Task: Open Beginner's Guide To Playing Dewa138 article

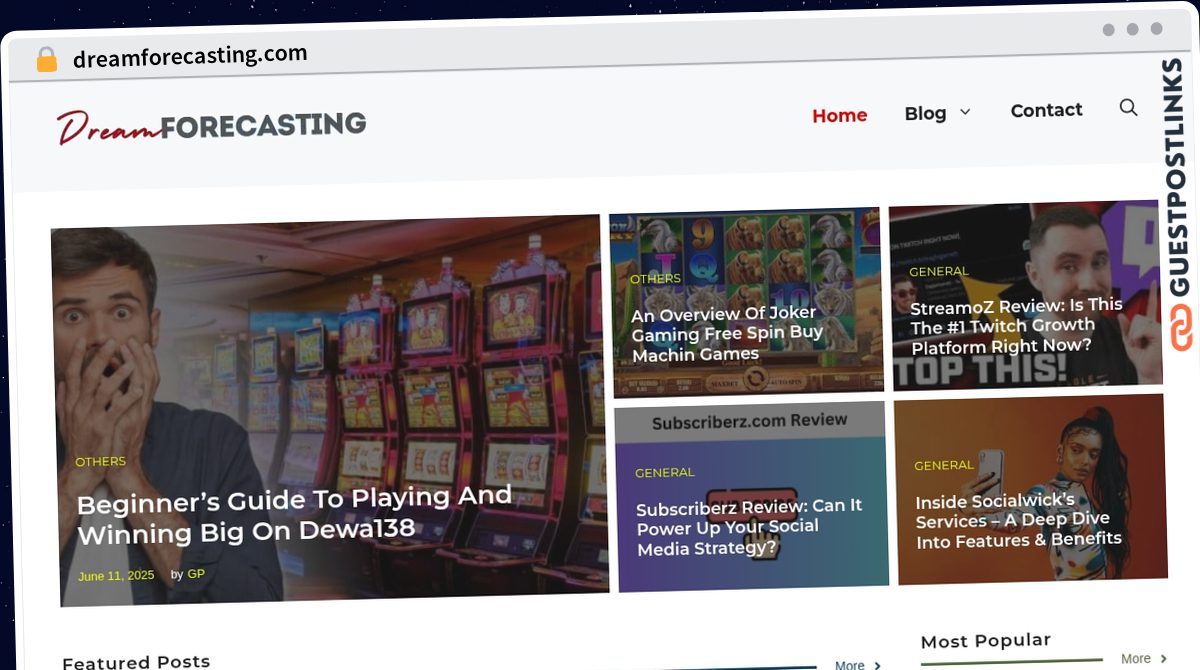Action: pos(295,513)
